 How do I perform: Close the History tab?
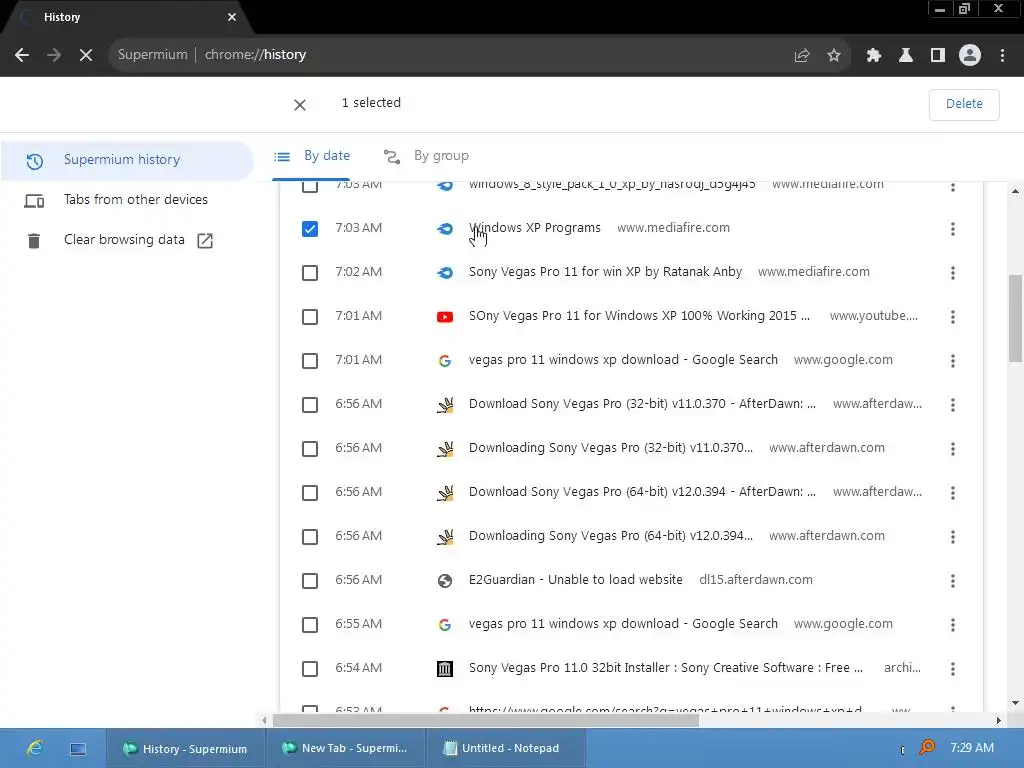[x=232, y=18]
